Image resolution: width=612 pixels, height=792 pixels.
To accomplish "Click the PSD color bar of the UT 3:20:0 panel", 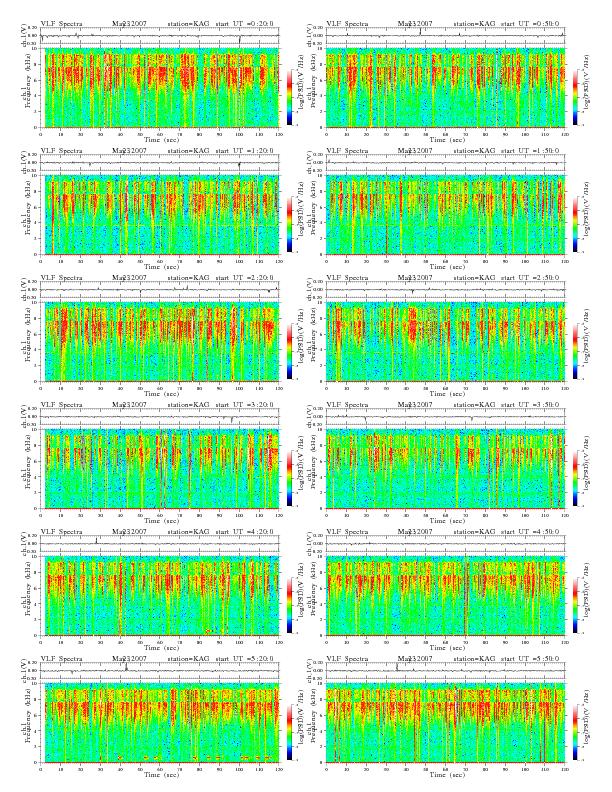I will (290, 478).
